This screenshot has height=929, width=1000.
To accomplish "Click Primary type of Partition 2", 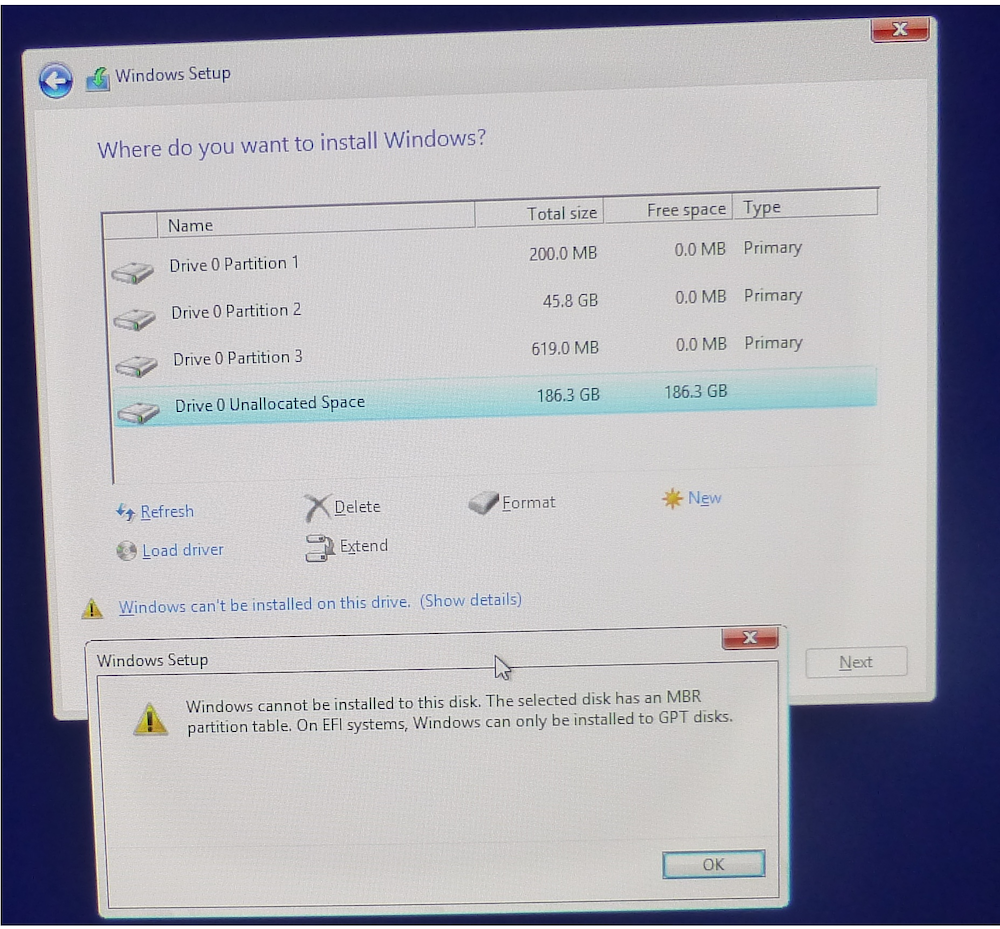I will click(x=773, y=296).
